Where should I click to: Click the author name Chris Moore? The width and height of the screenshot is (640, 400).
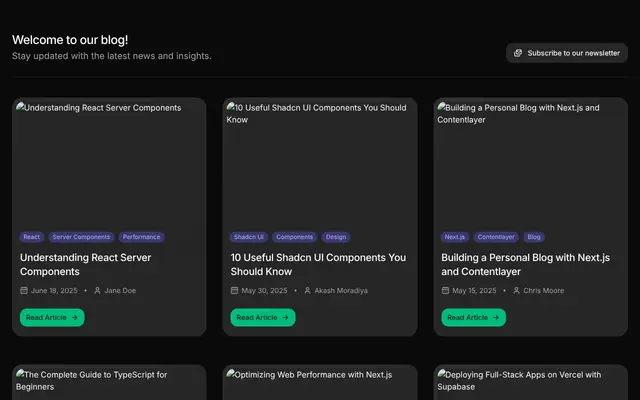[x=544, y=291]
